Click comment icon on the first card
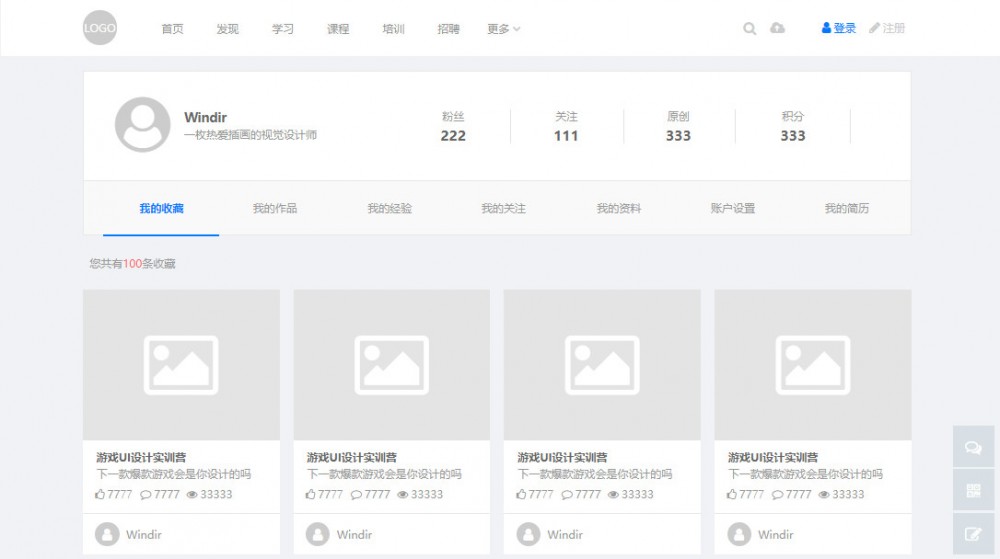The height and width of the screenshot is (559, 1000). 145,495
